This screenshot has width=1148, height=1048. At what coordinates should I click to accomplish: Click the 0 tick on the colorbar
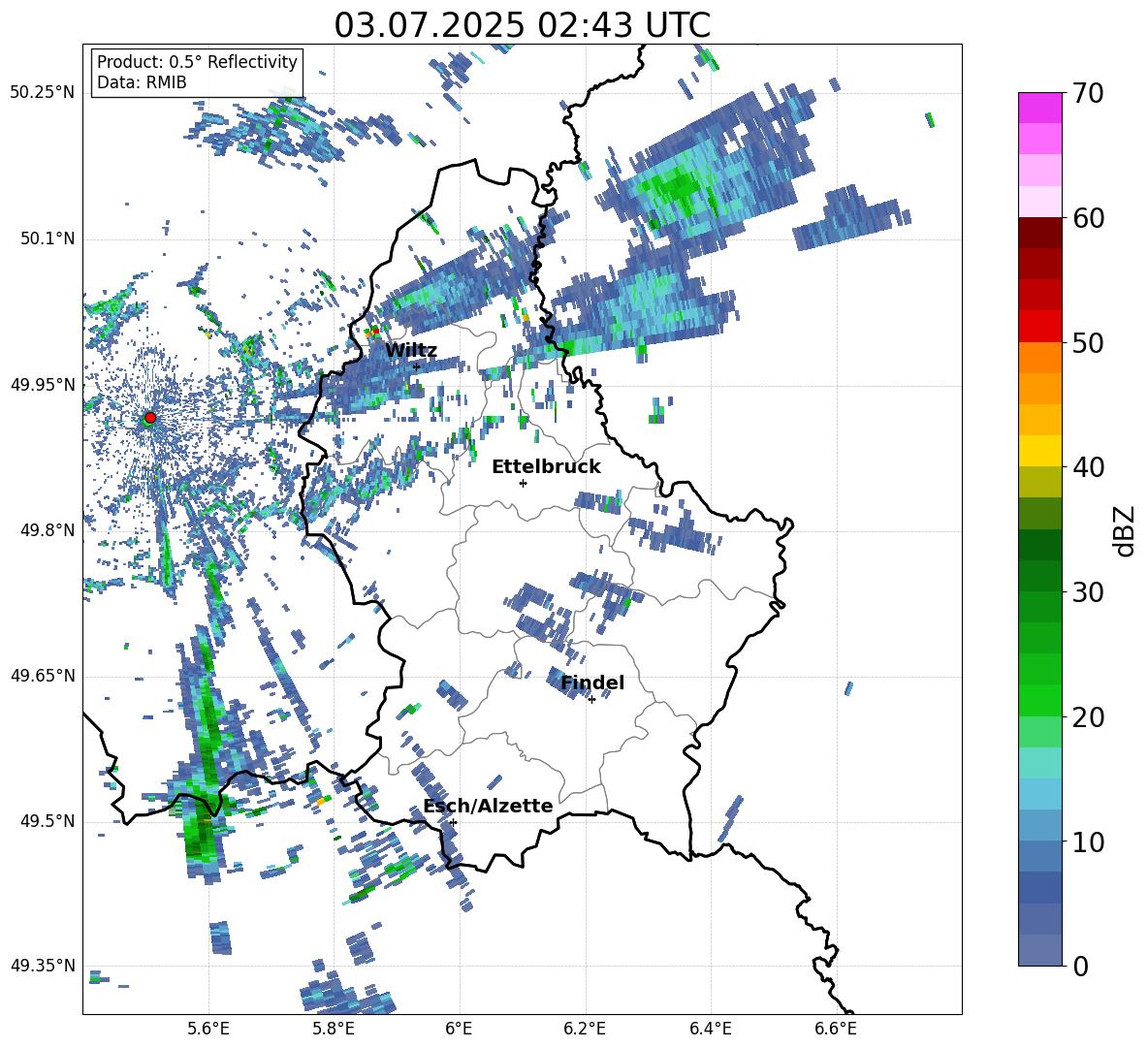click(1080, 966)
